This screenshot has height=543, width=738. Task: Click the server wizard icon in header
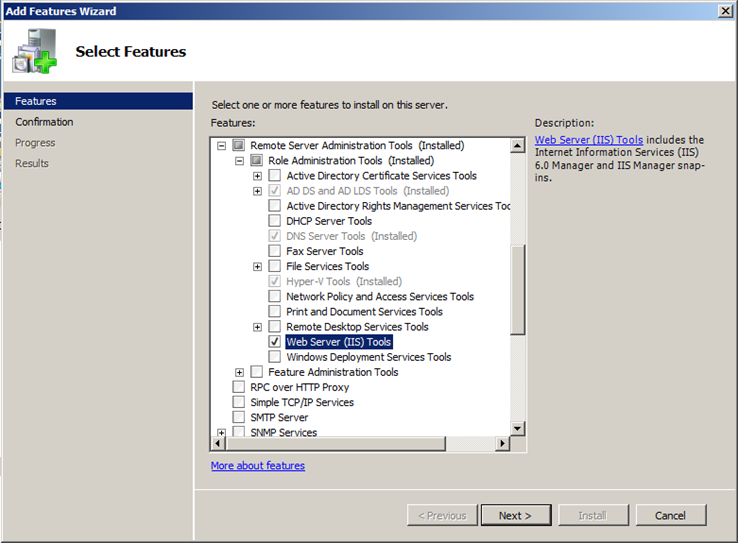36,51
